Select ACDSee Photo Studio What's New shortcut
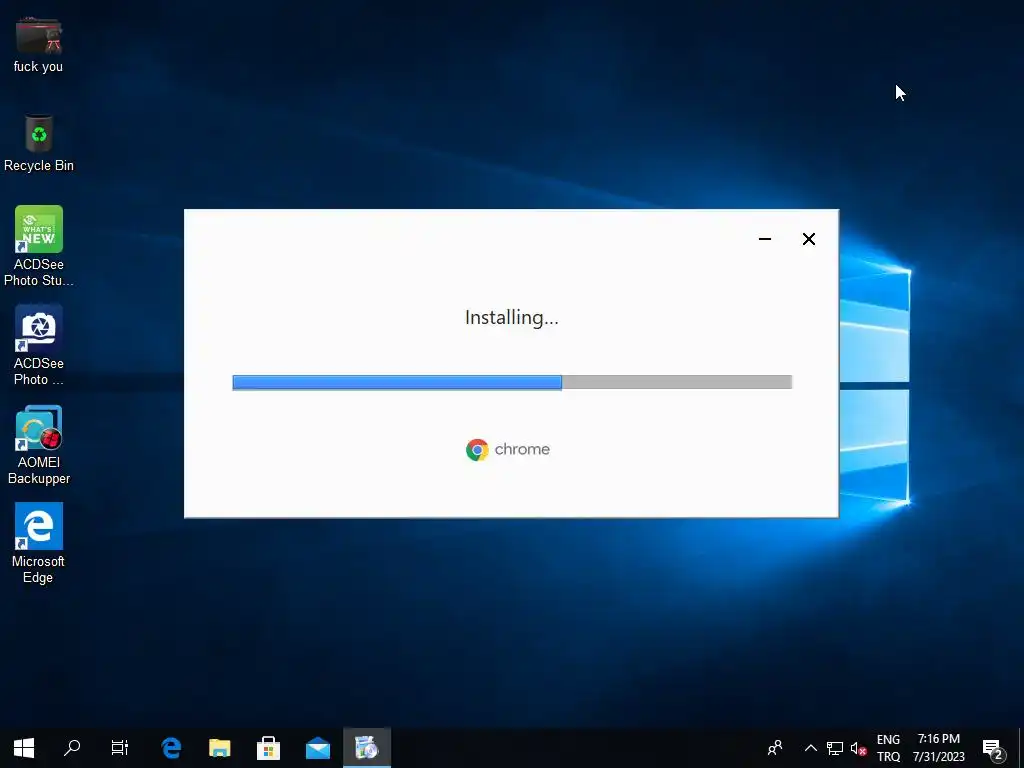This screenshot has height=768, width=1024. pyautogui.click(x=39, y=246)
